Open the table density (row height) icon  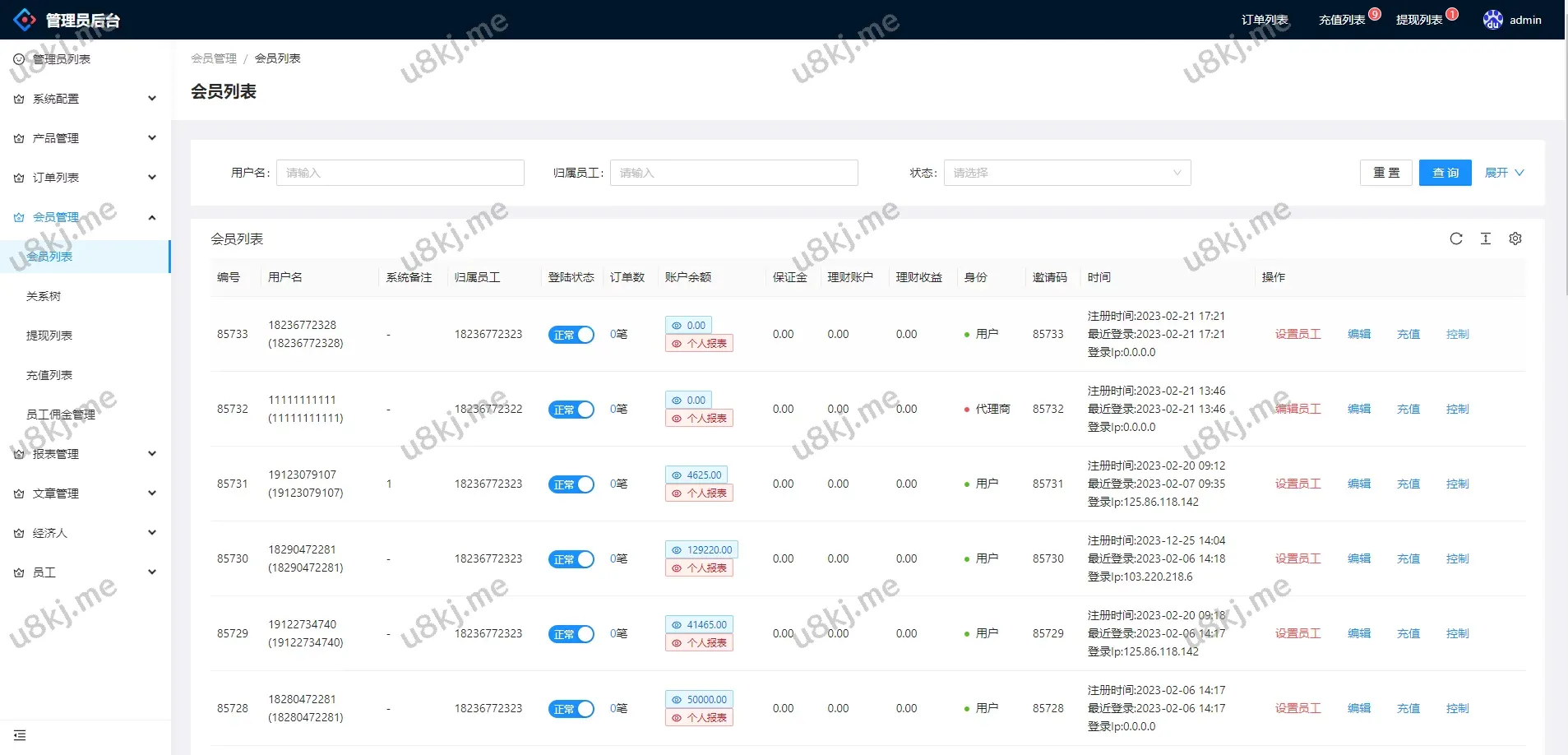(1485, 239)
